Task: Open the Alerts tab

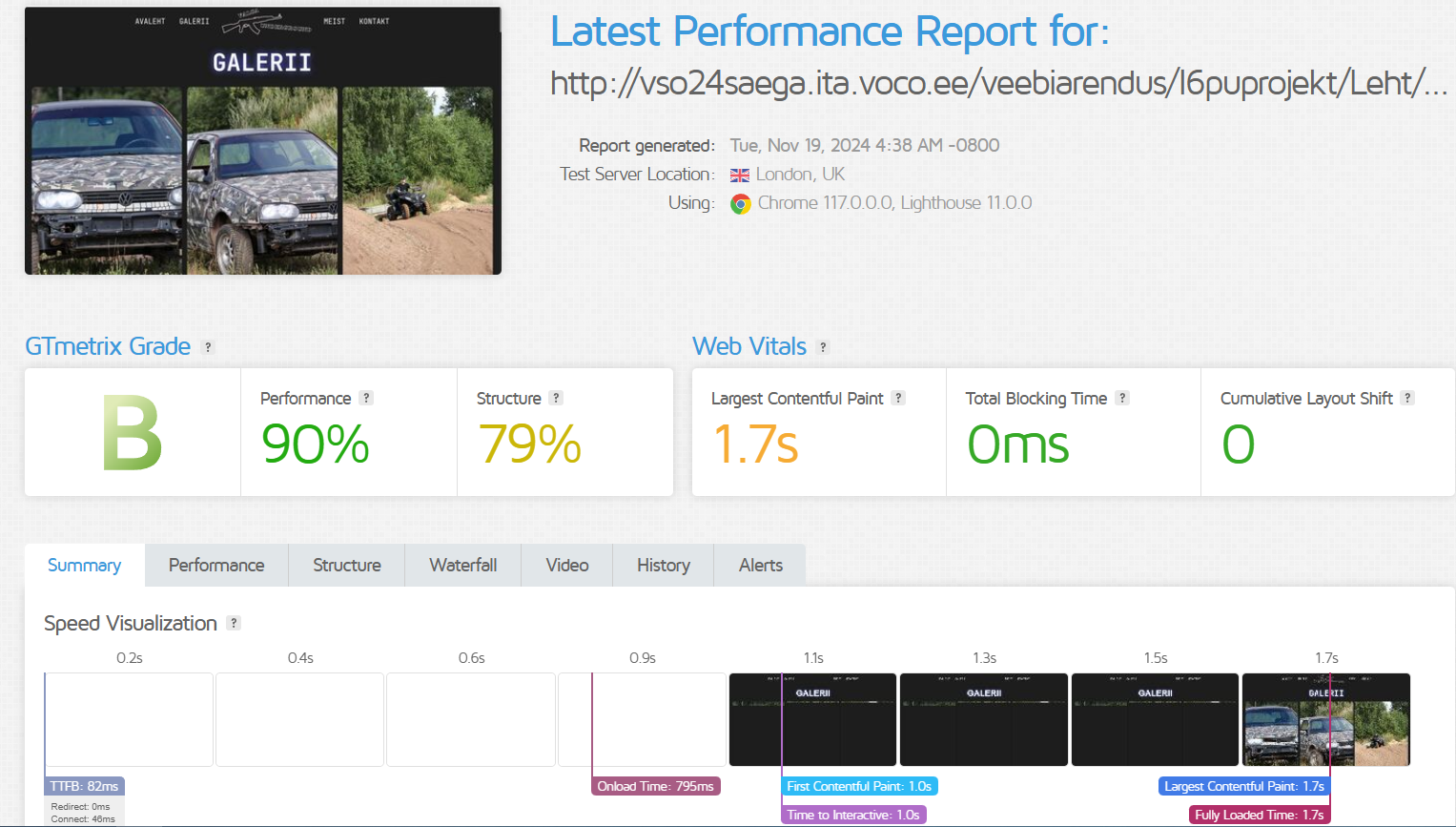Action: point(761,566)
